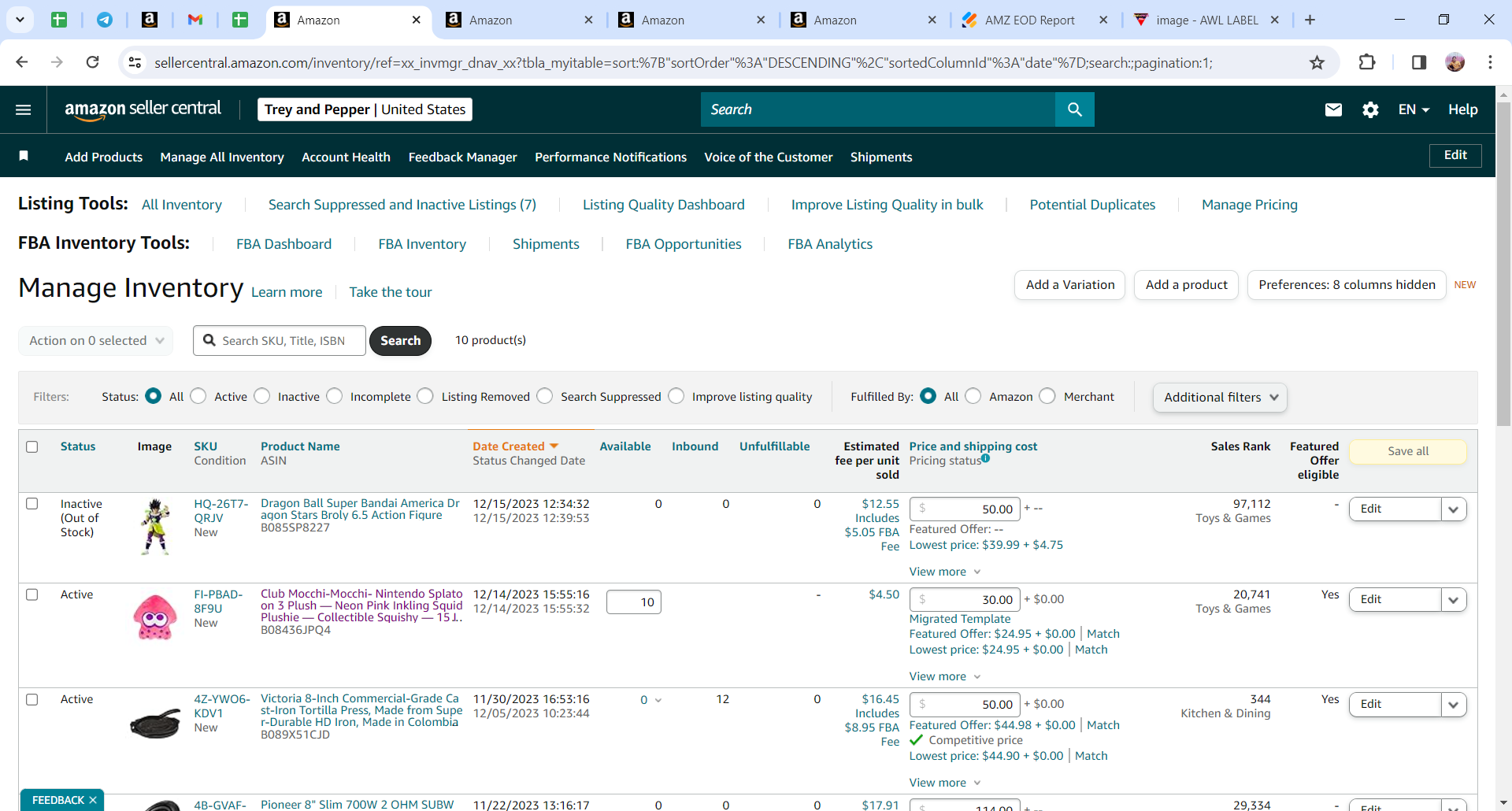Open Edit dropdown arrow for Dragon Ball row
This screenshot has width=1512, height=811.
pyautogui.click(x=1454, y=509)
